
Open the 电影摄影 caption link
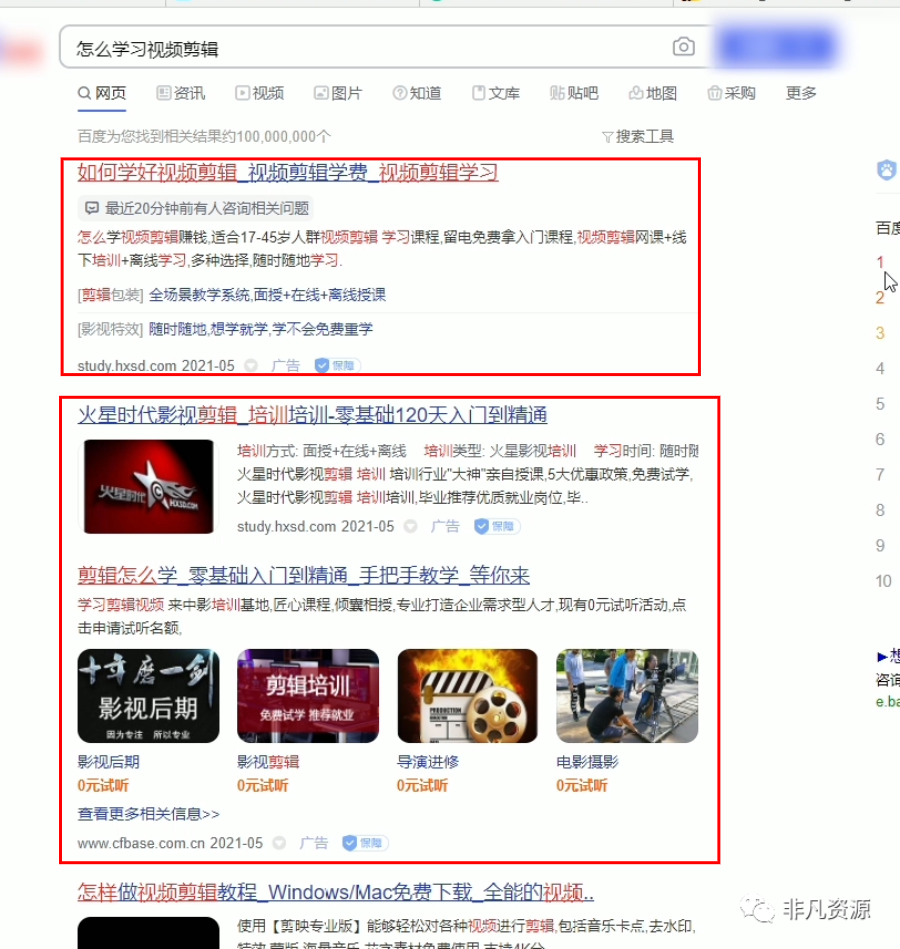587,762
